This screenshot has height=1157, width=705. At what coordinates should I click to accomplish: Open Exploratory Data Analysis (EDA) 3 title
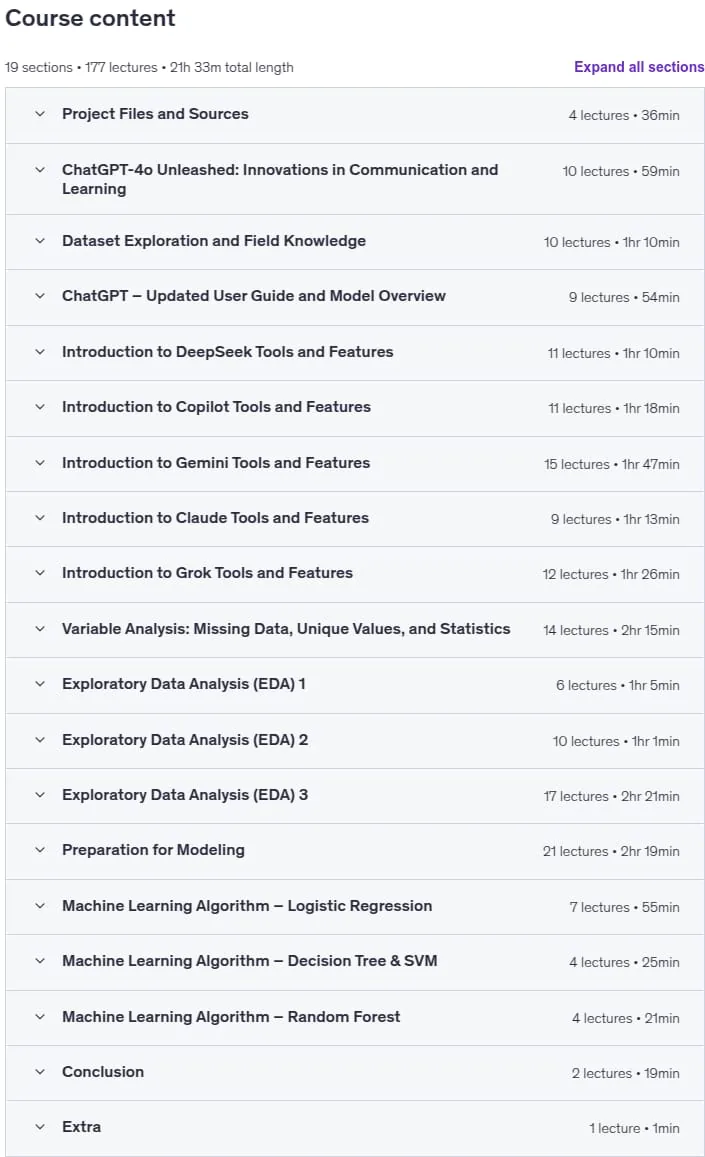point(185,795)
